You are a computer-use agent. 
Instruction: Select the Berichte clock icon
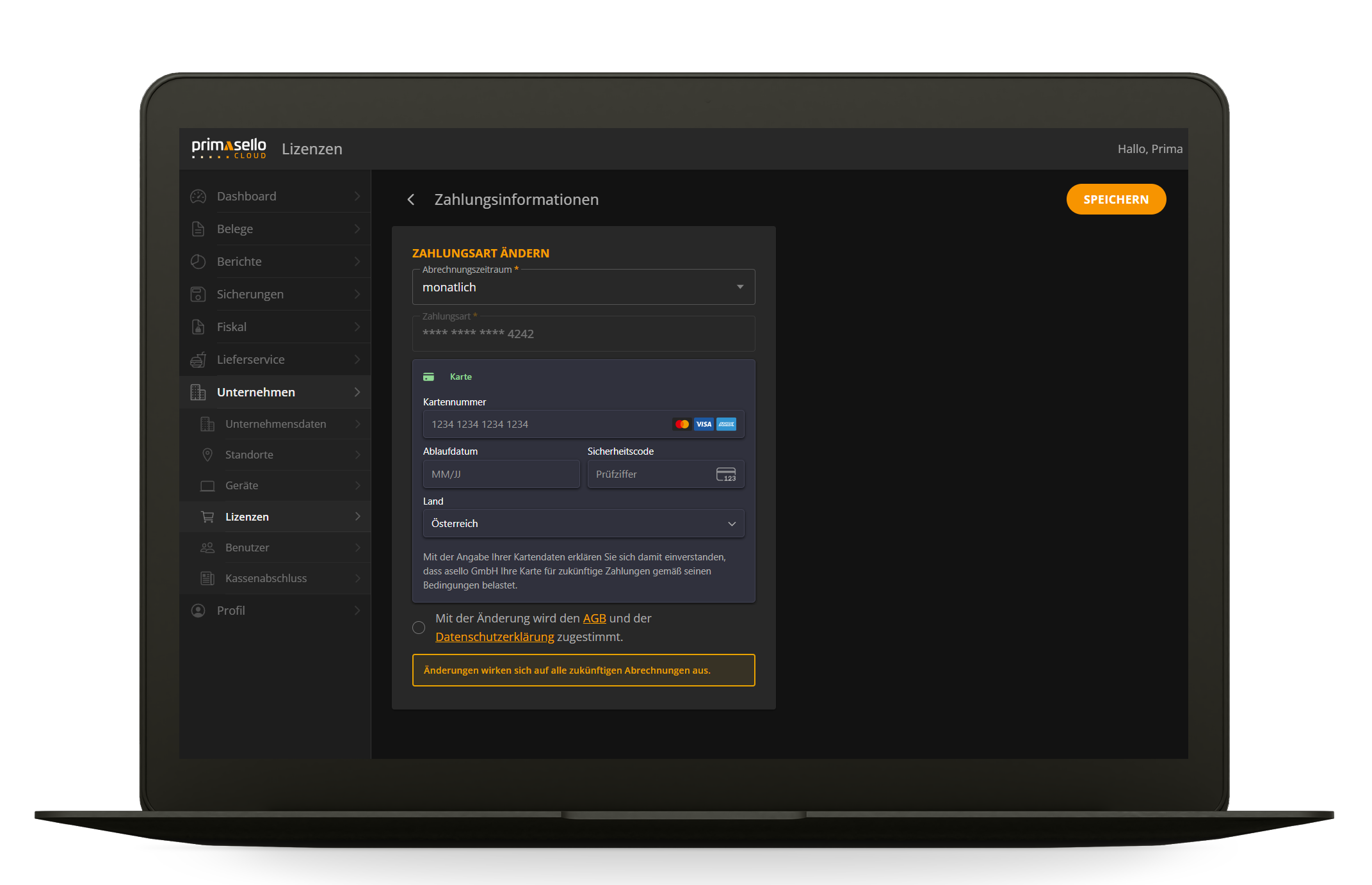tap(198, 261)
